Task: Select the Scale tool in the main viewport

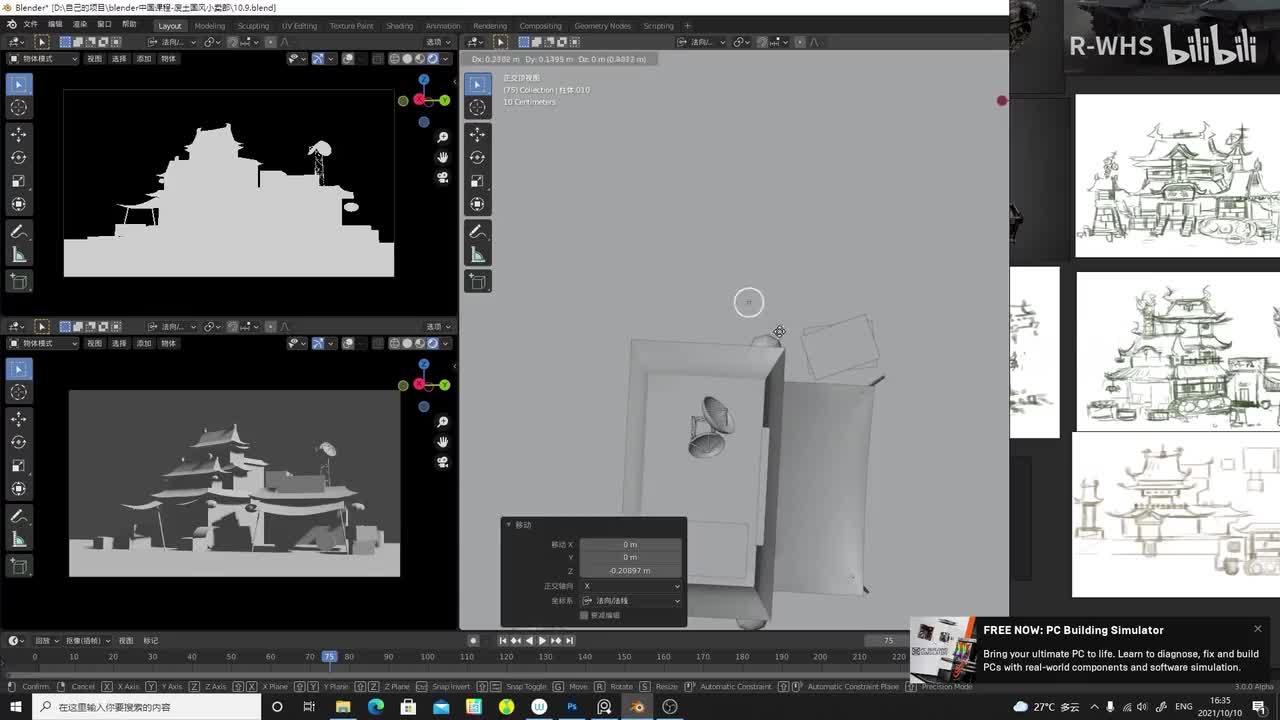Action: [x=477, y=181]
